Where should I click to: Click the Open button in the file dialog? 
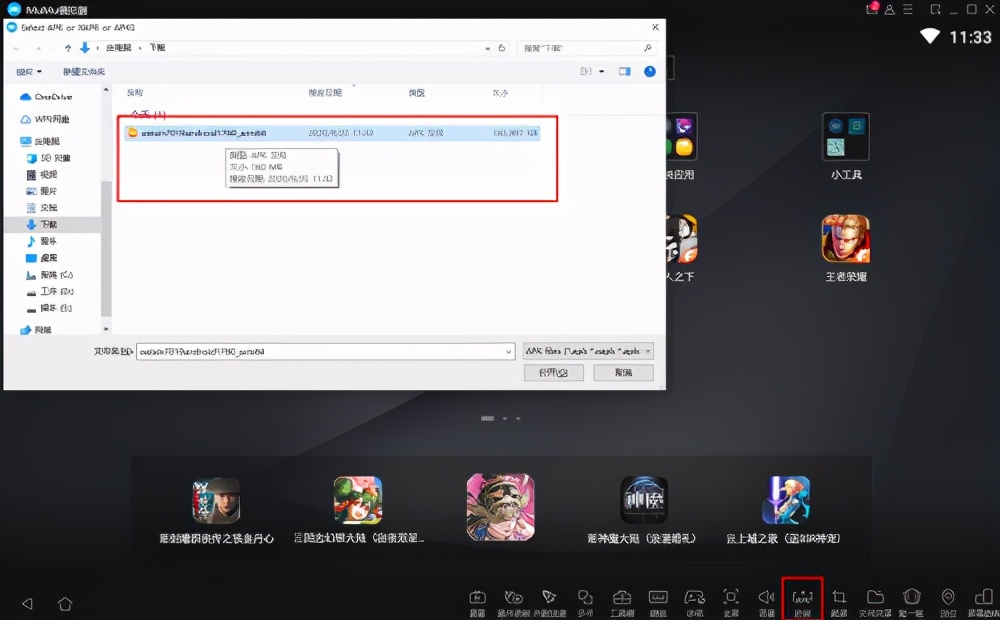554,373
